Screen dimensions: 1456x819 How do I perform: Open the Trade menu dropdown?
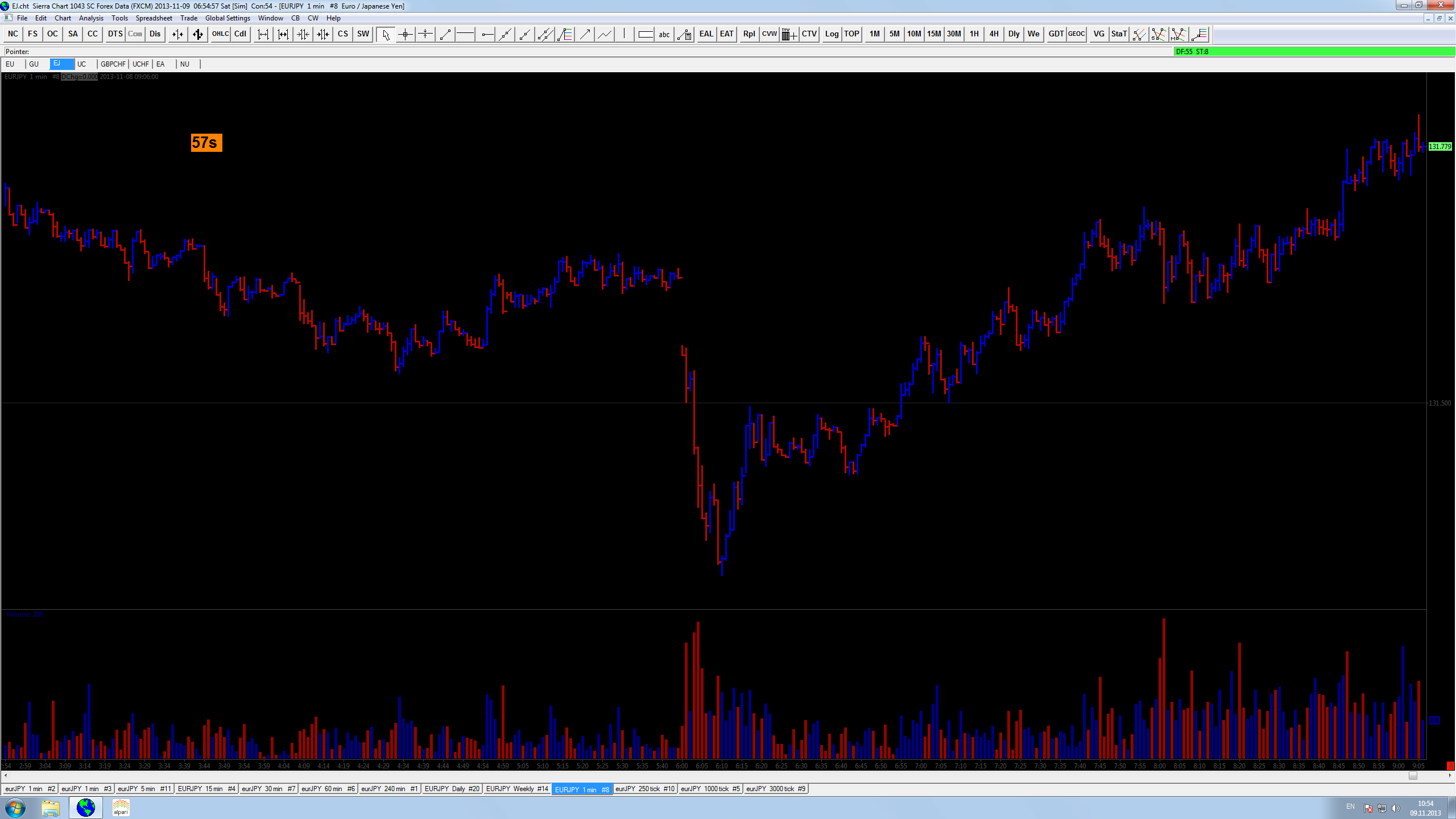[x=189, y=18]
